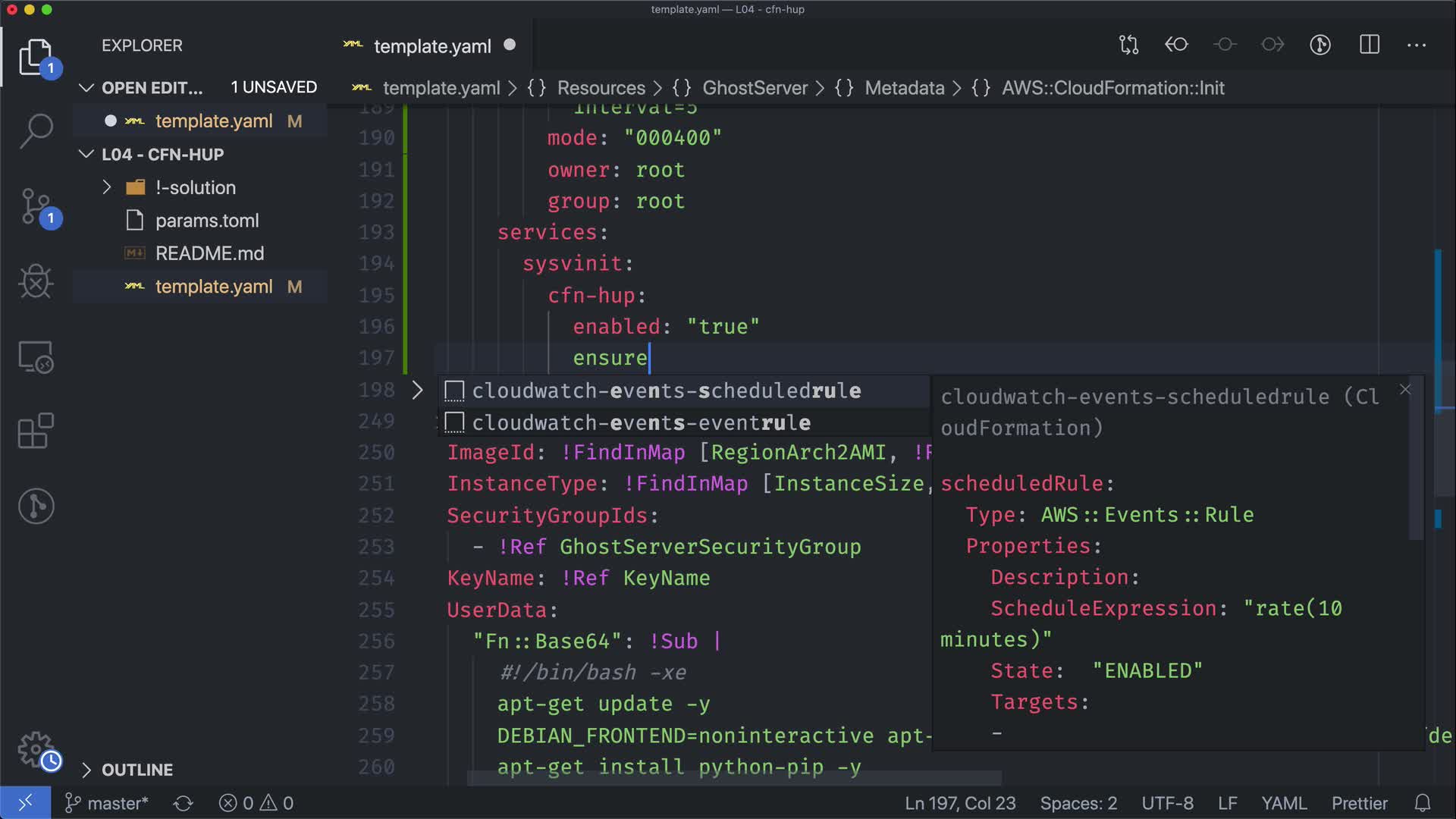
Task: Choose cloudwatch-events-eventrule suggestion
Action: [641, 422]
